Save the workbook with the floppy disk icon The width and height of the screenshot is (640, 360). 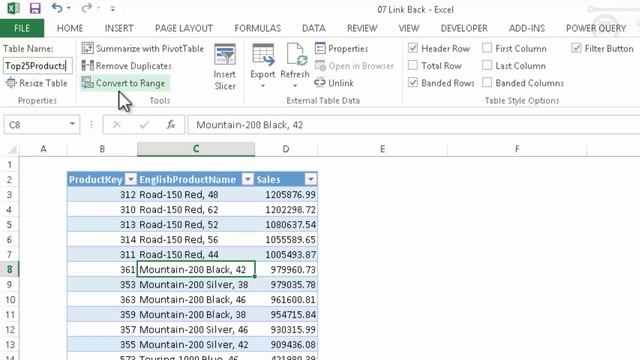pos(35,8)
